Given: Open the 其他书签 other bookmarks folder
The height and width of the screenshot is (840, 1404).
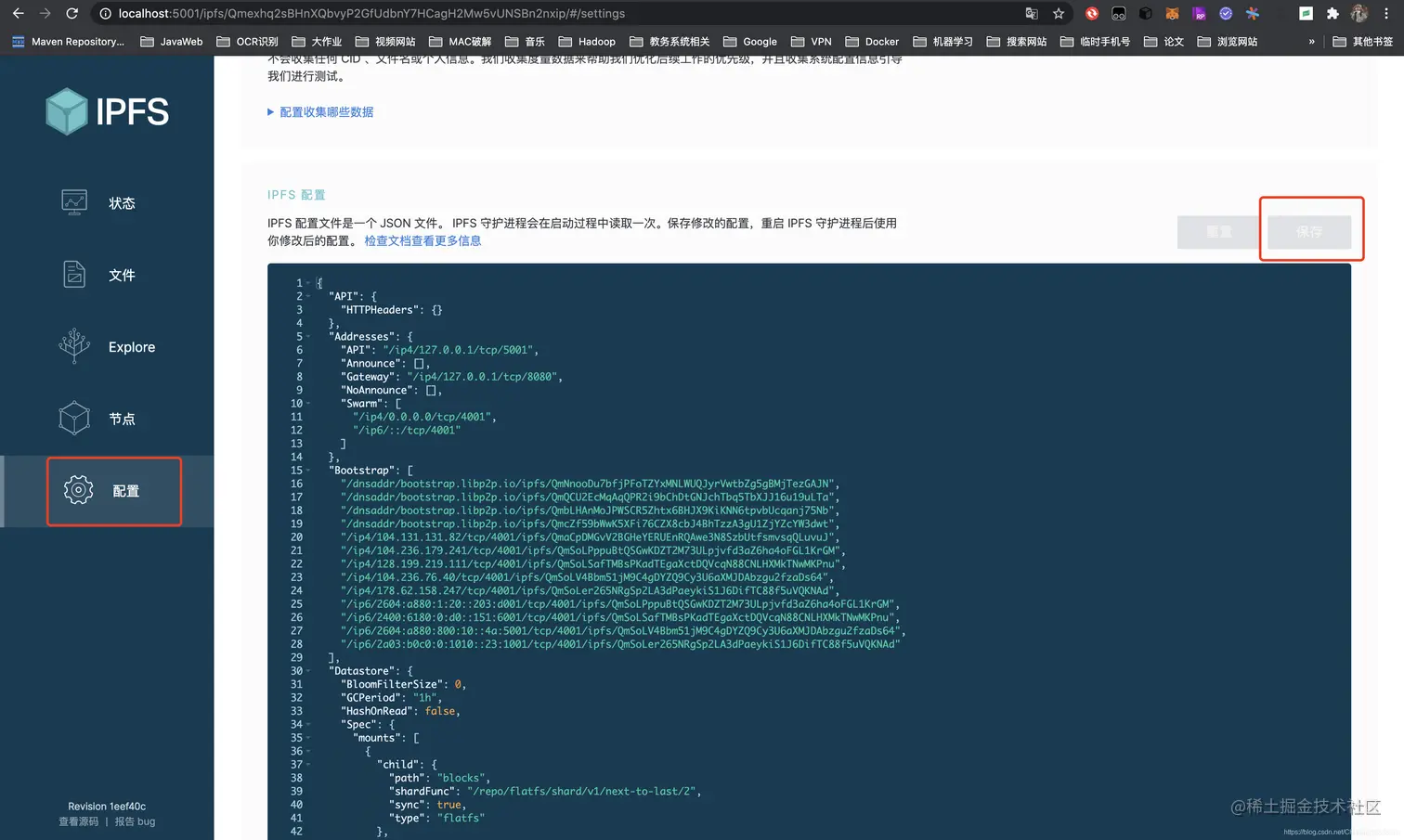Looking at the screenshot, I should point(1363,41).
